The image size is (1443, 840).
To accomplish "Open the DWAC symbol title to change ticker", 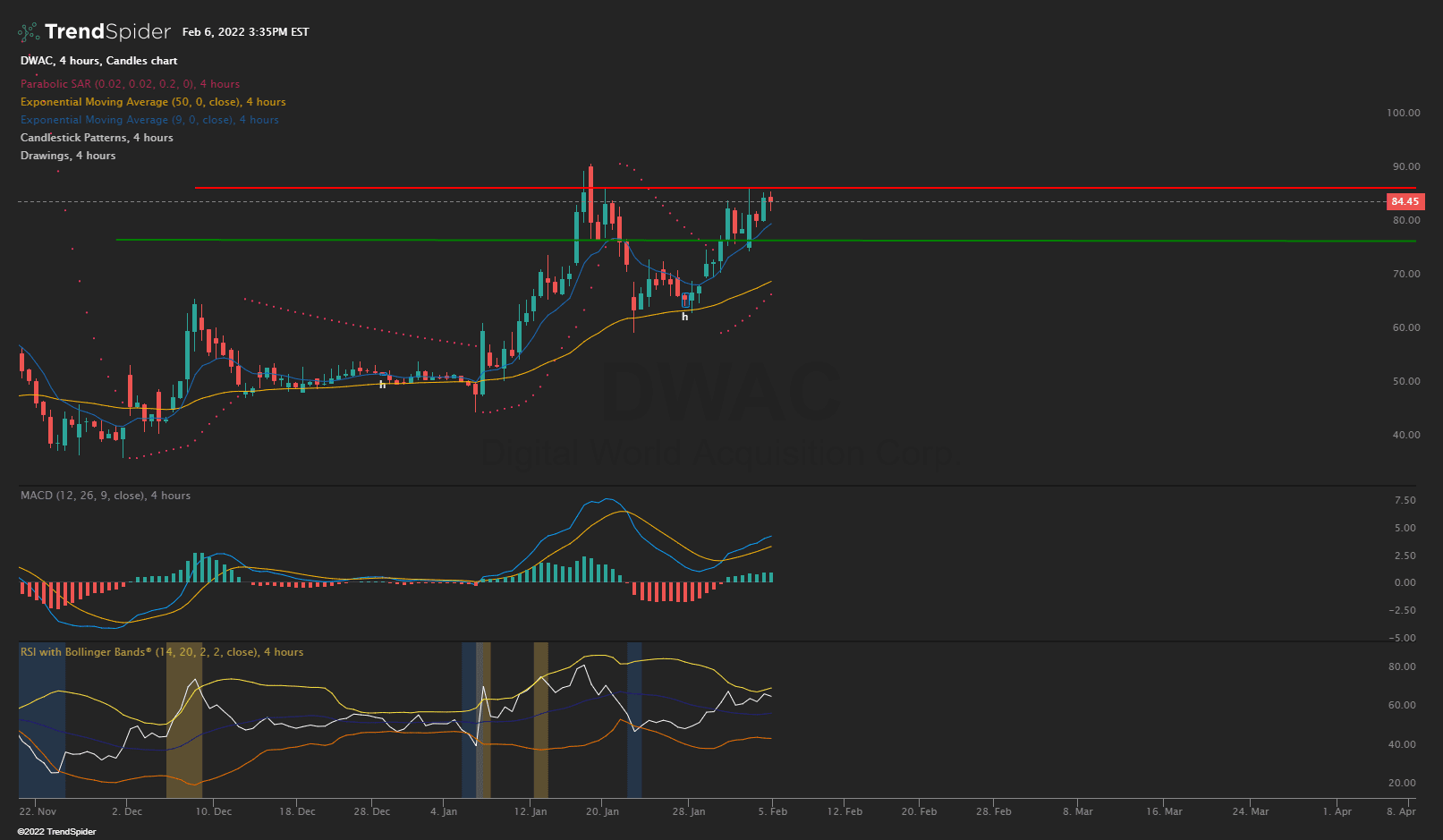I will tap(35, 60).
